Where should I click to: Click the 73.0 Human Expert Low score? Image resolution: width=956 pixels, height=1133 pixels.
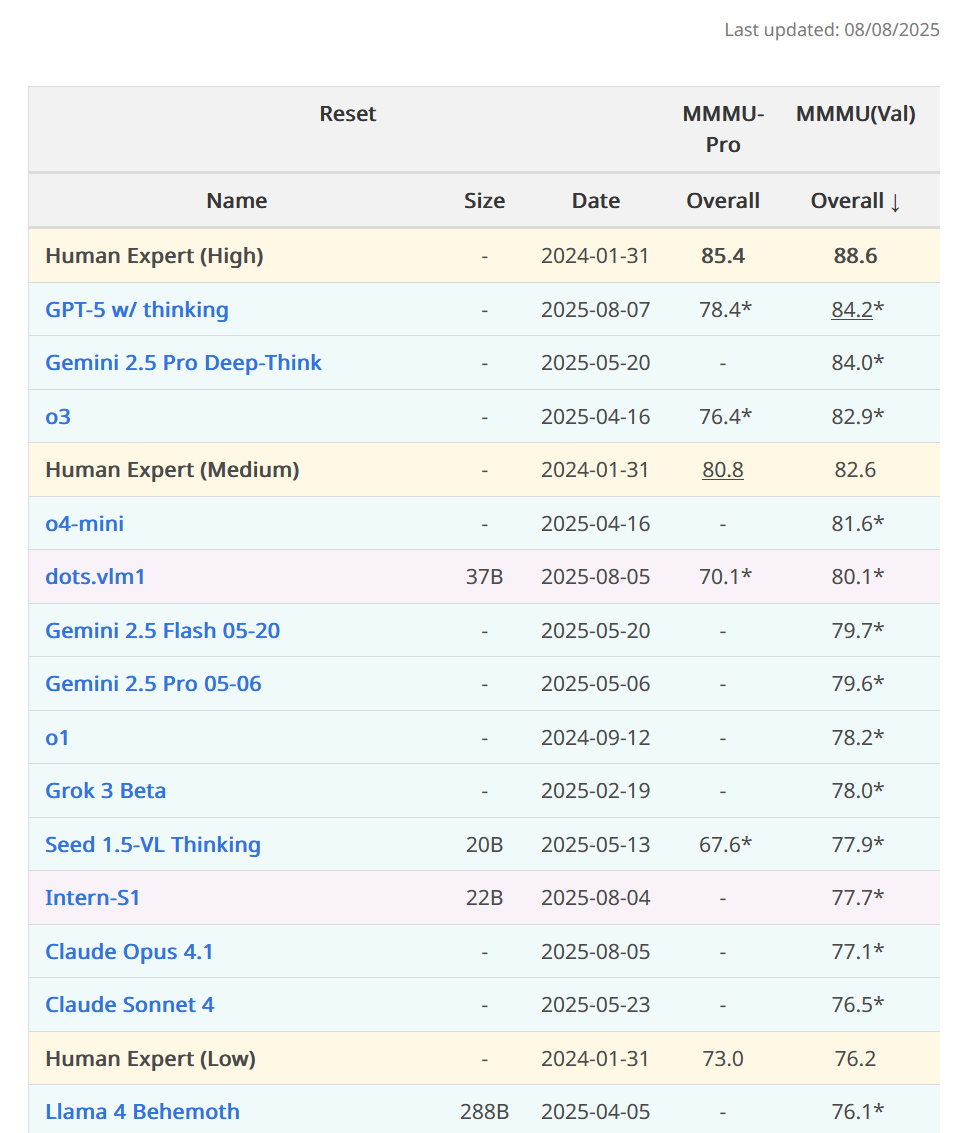click(723, 1059)
